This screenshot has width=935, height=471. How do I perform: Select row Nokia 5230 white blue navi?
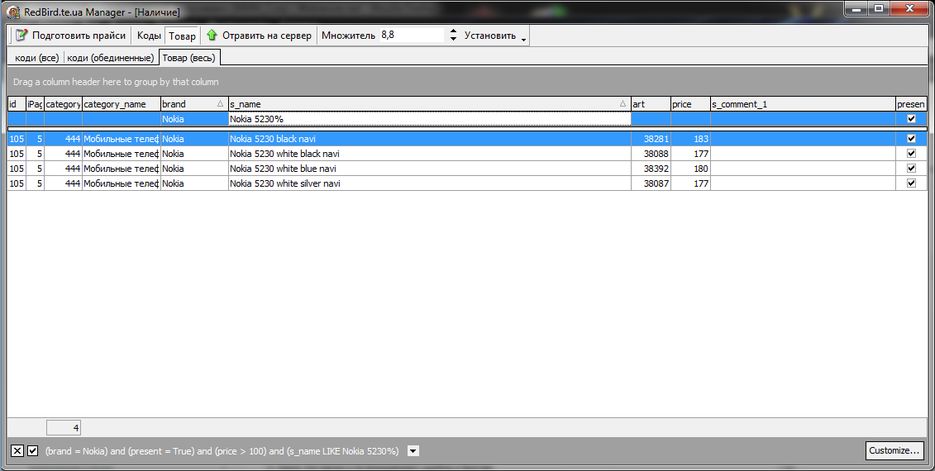[x=468, y=168]
